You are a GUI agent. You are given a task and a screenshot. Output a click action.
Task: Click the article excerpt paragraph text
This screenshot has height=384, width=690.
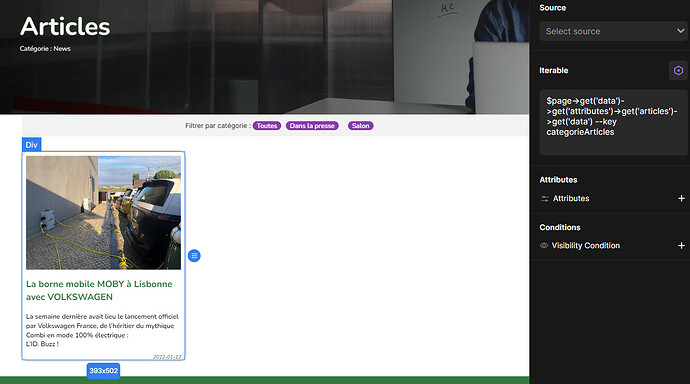[102, 330]
